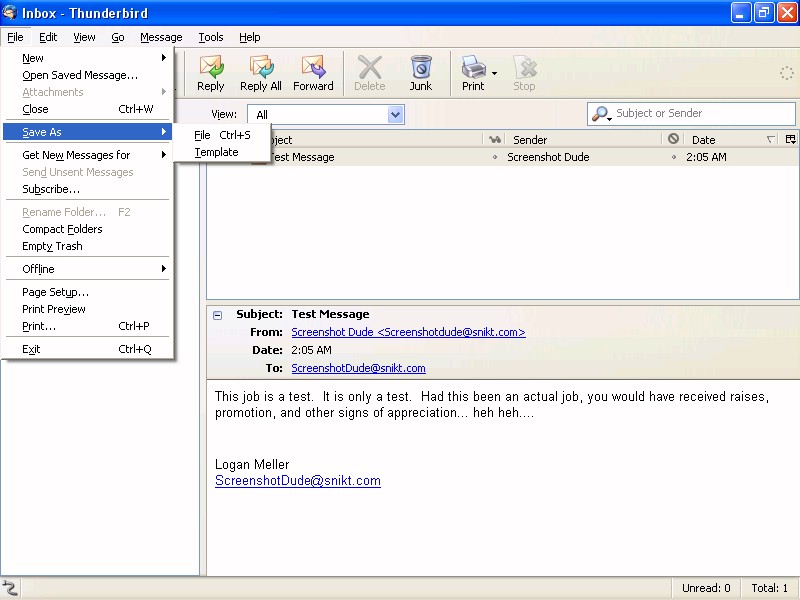Screen dimensions: 800x600
Task: Click the Reply toolbar icon
Action: pyautogui.click(x=211, y=73)
